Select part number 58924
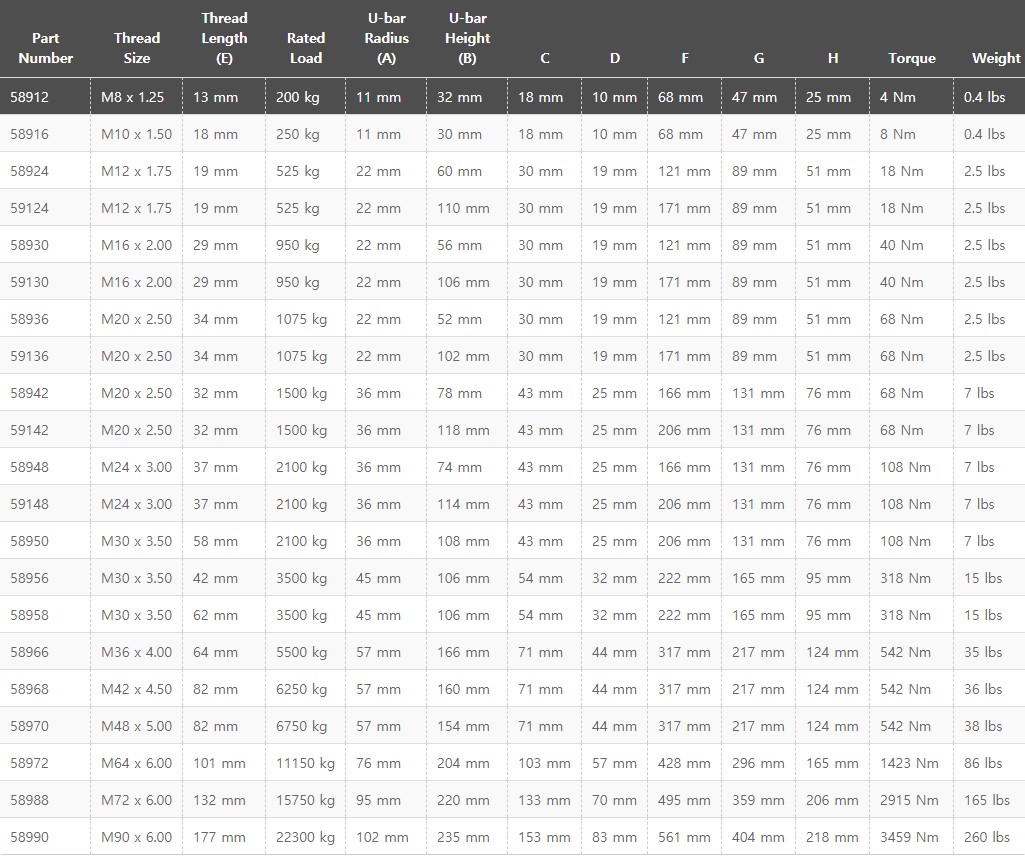Image resolution: width=1025 pixels, height=868 pixels. [29, 171]
